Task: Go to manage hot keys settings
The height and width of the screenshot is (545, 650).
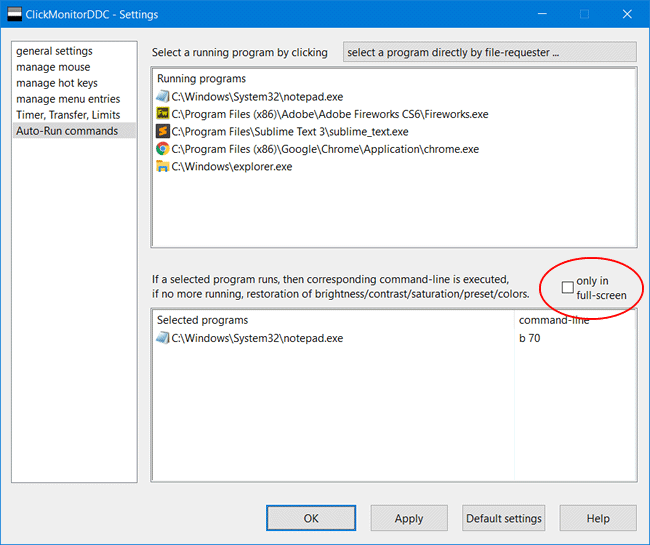Action: (57, 83)
